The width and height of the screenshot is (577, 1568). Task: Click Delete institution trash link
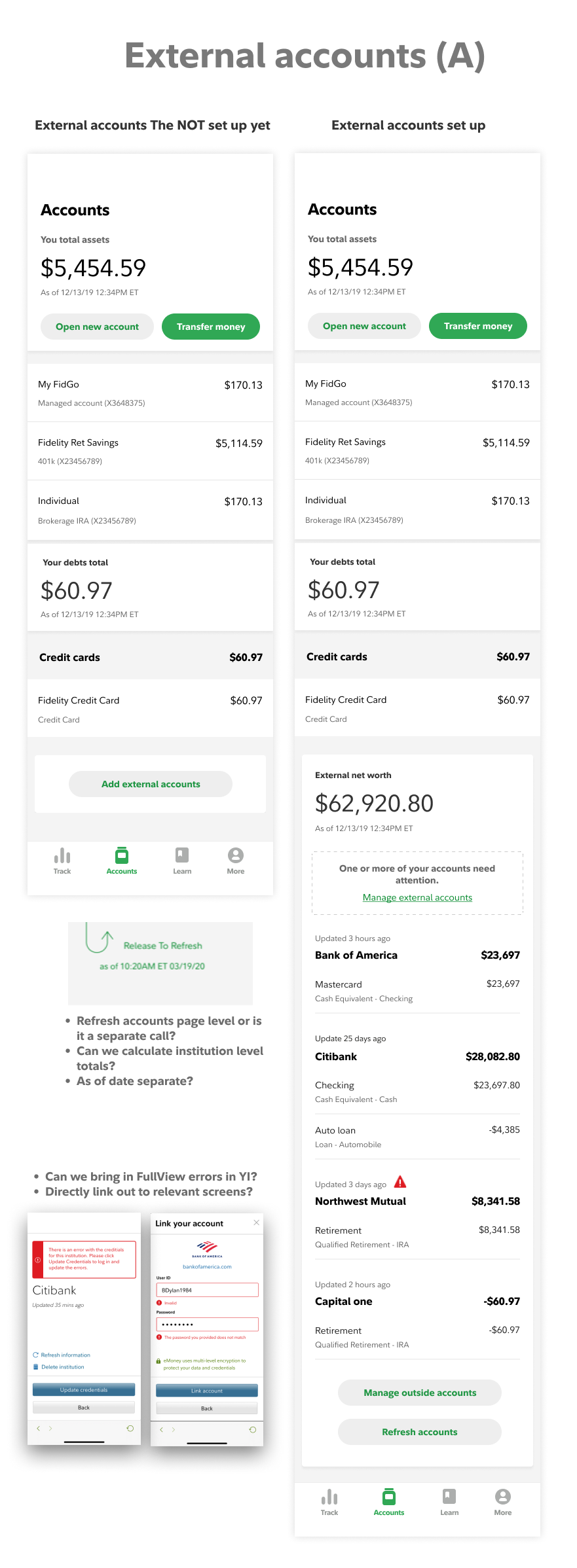[x=58, y=1366]
